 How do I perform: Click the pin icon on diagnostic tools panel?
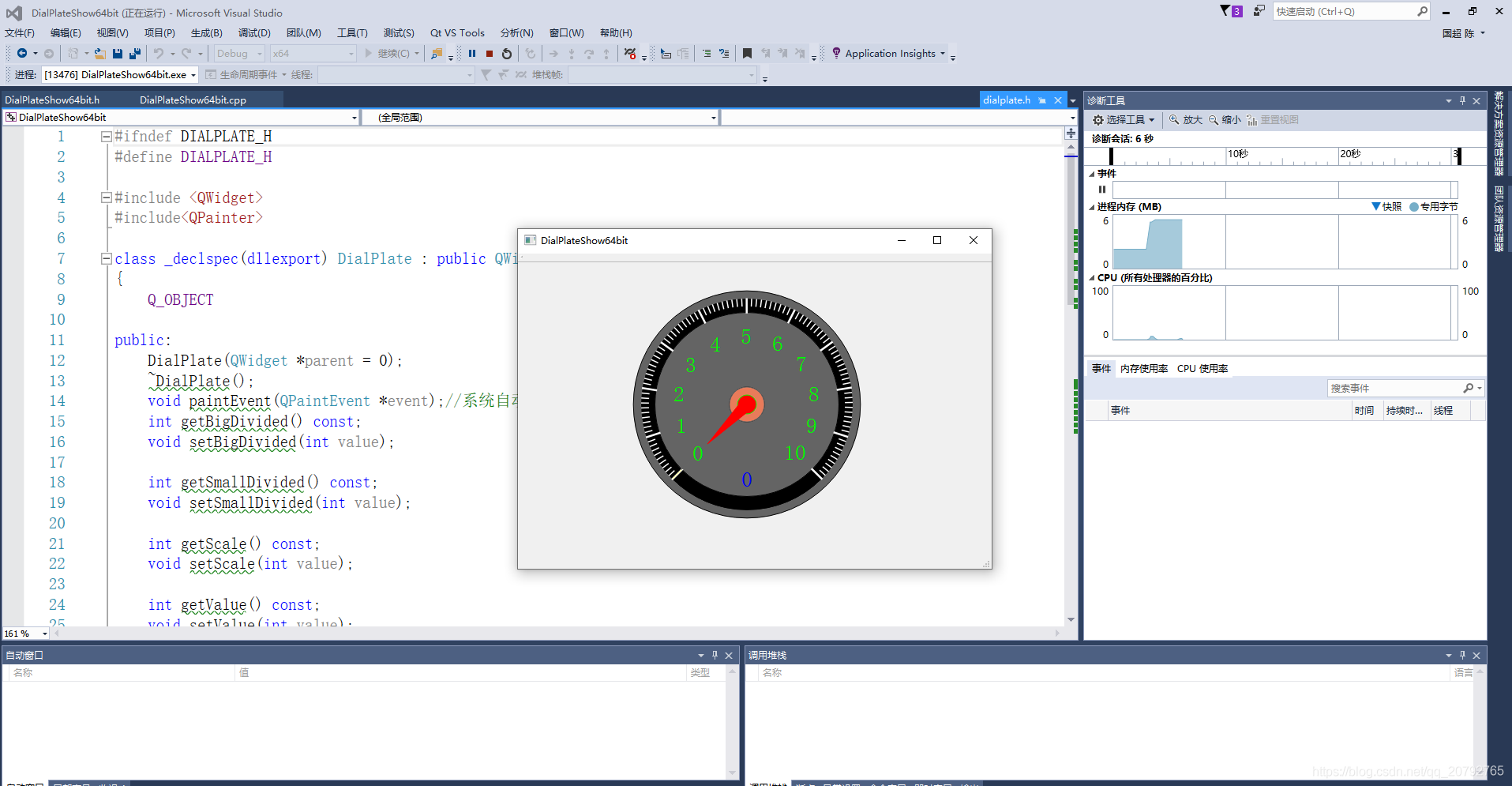[1462, 101]
